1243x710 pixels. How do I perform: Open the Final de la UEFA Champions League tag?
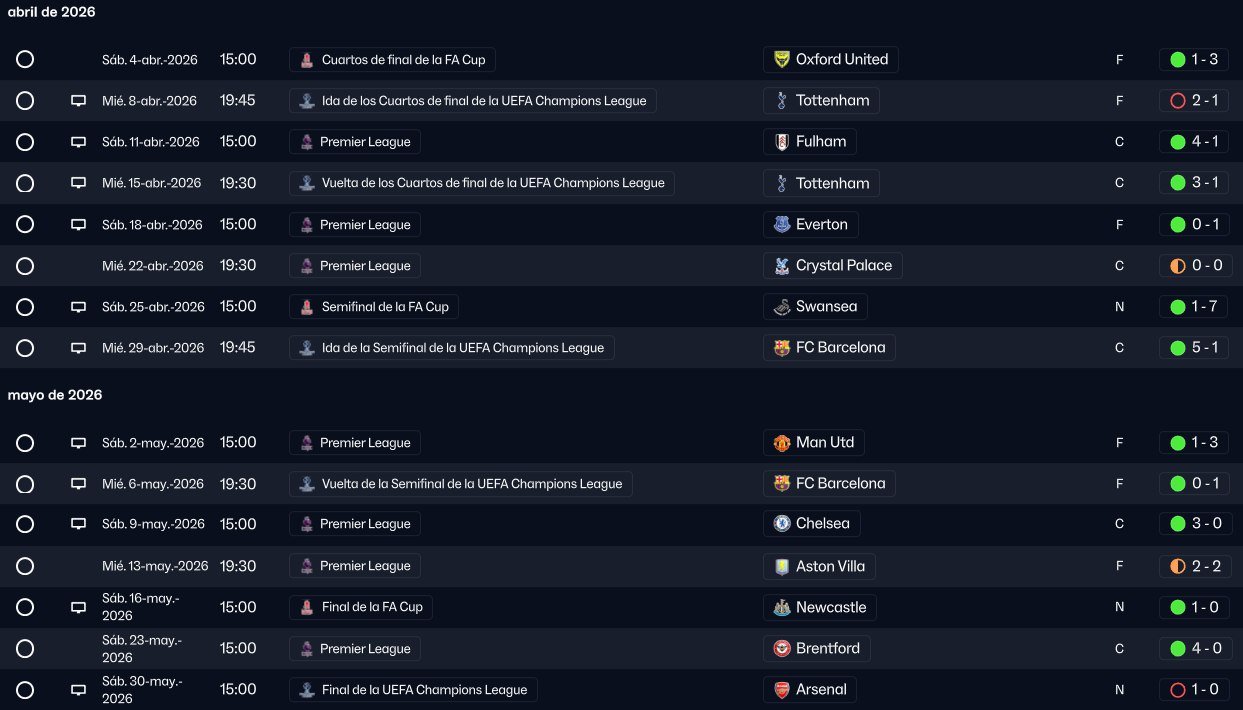coord(414,690)
